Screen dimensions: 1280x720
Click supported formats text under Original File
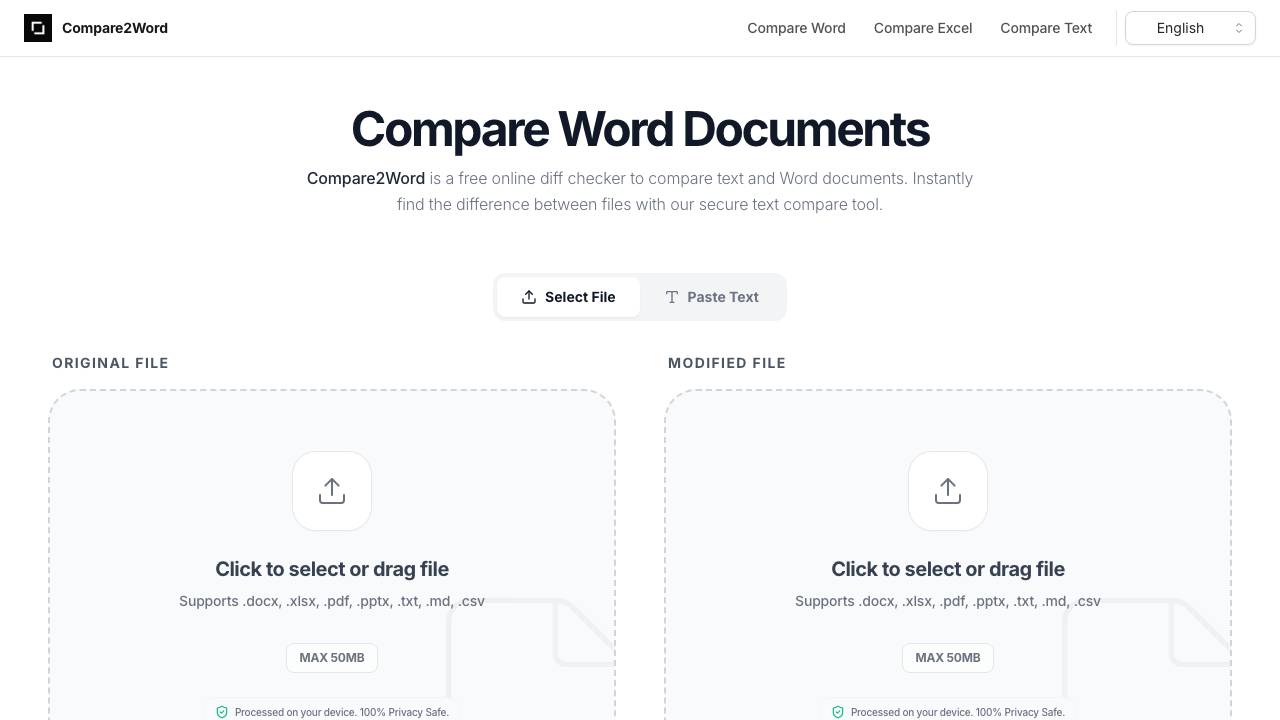(x=332, y=601)
